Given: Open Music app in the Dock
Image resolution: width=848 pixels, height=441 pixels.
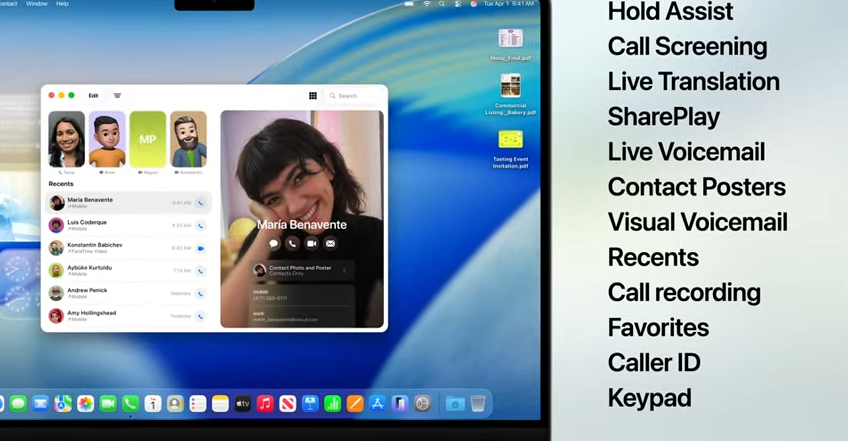Looking at the screenshot, I should [x=265, y=404].
